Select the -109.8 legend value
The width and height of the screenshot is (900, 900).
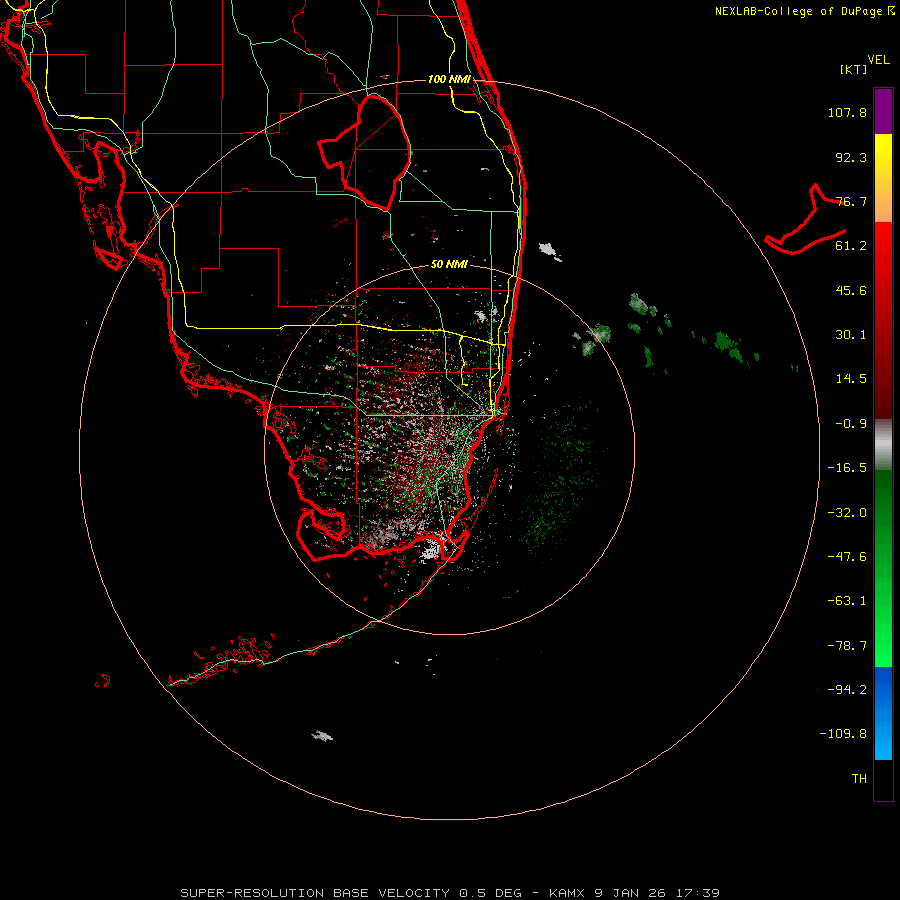coord(843,734)
